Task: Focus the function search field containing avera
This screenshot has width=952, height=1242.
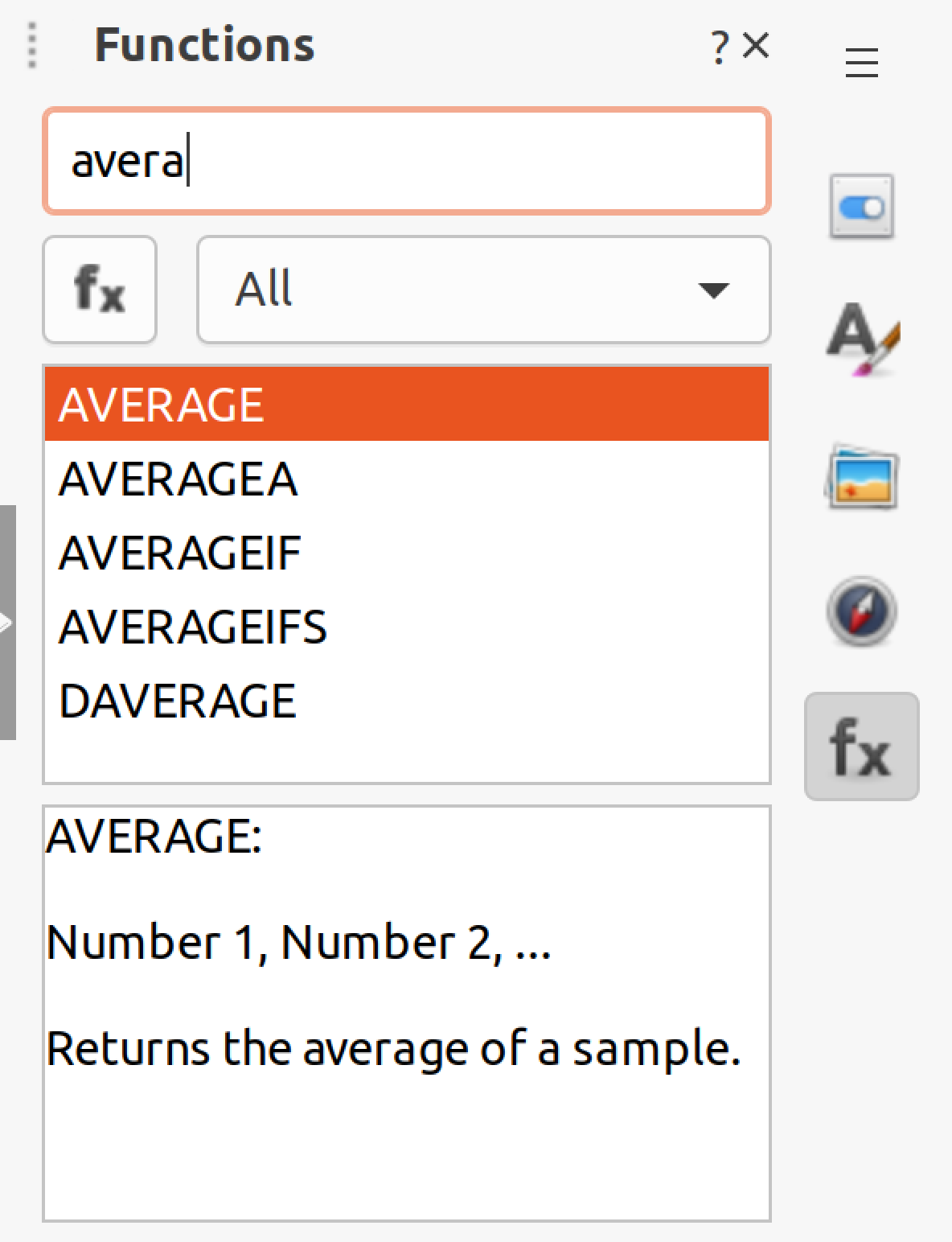Action: (x=406, y=161)
